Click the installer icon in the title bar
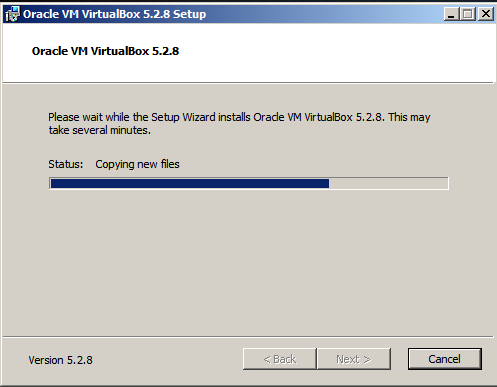The width and height of the screenshot is (497, 387). coord(13,14)
